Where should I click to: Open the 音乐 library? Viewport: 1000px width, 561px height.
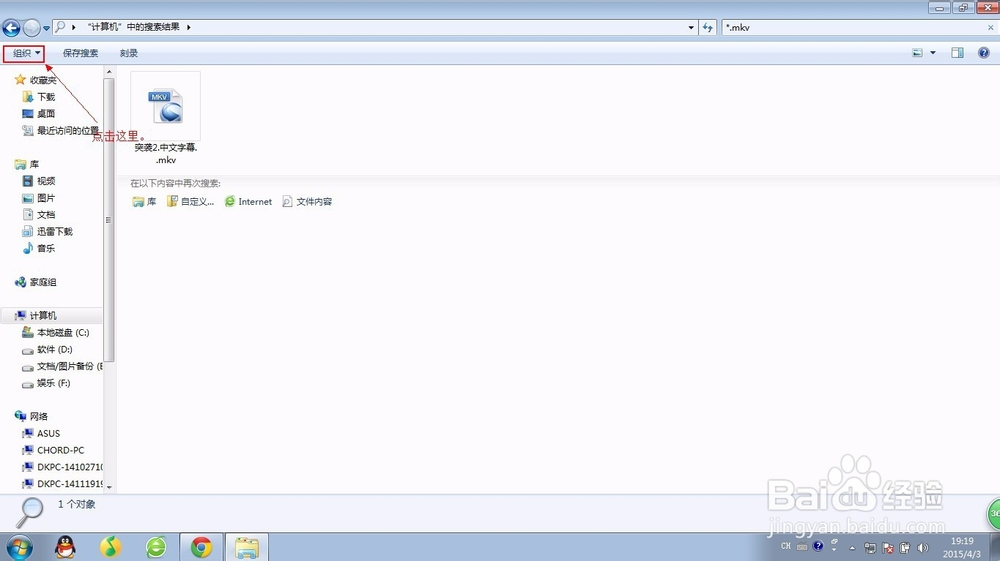pos(39,248)
